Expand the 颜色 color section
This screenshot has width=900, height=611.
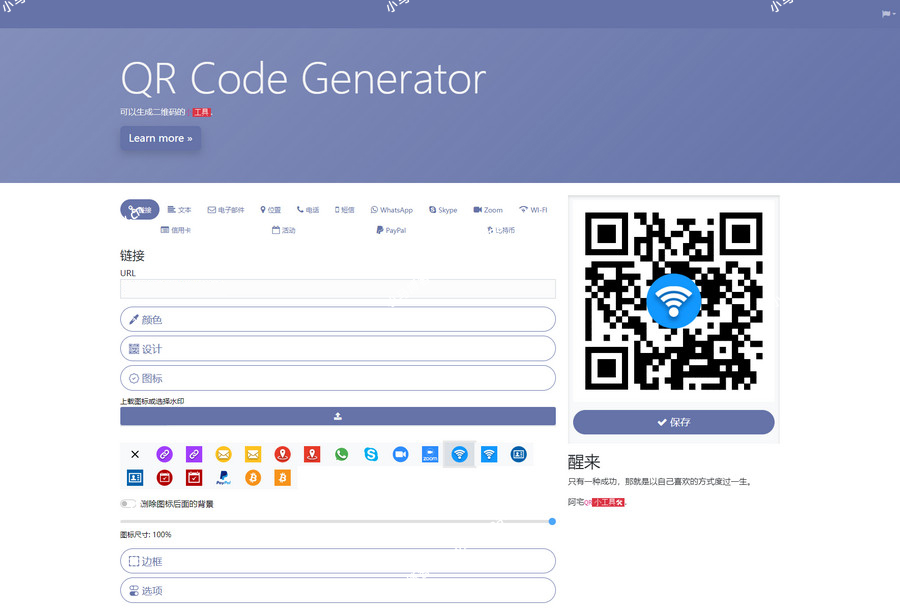pyautogui.click(x=338, y=319)
